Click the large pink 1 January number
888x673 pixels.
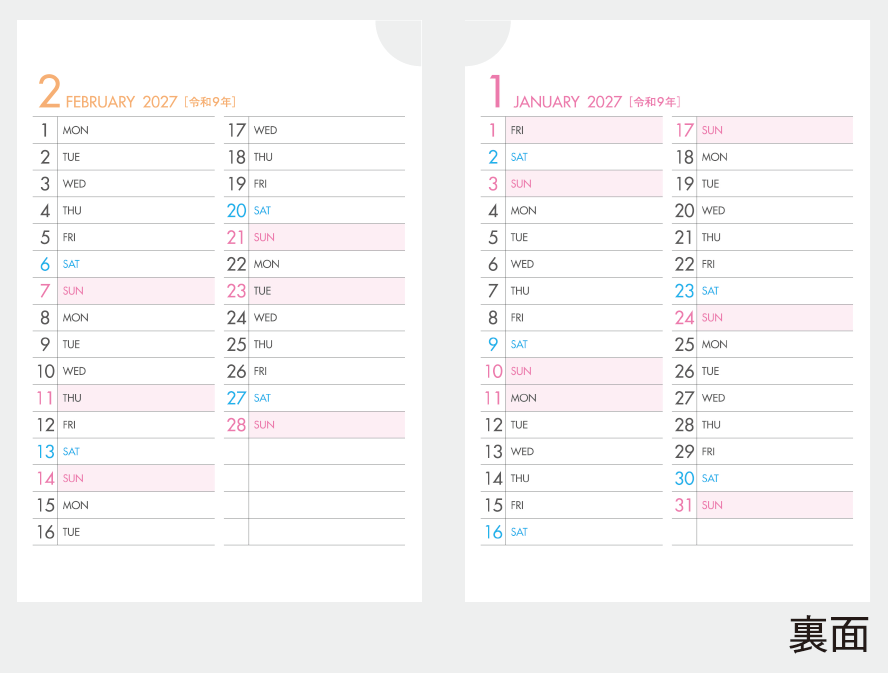click(496, 91)
